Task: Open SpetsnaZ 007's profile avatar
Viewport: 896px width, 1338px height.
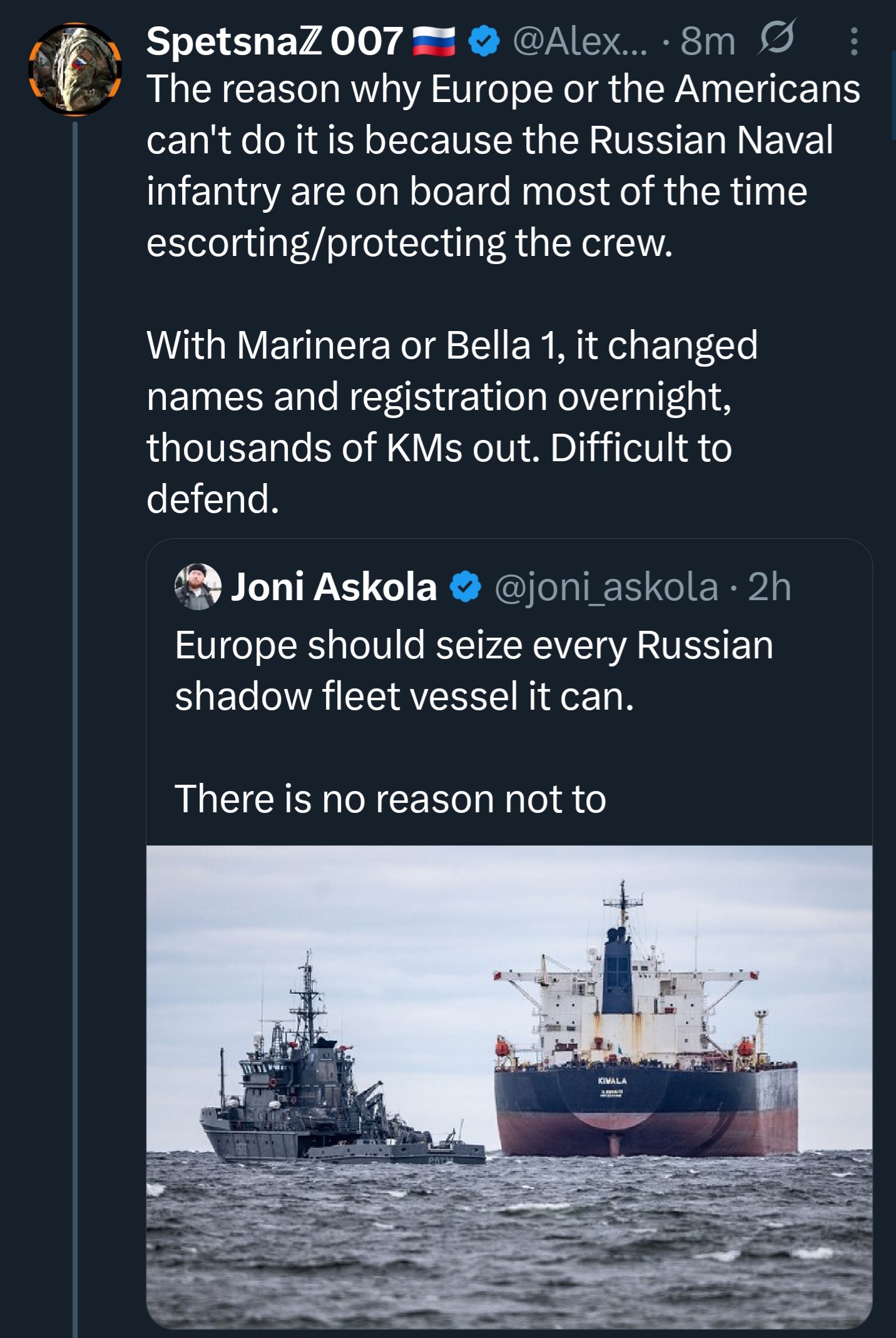Action: pyautogui.click(x=75, y=69)
